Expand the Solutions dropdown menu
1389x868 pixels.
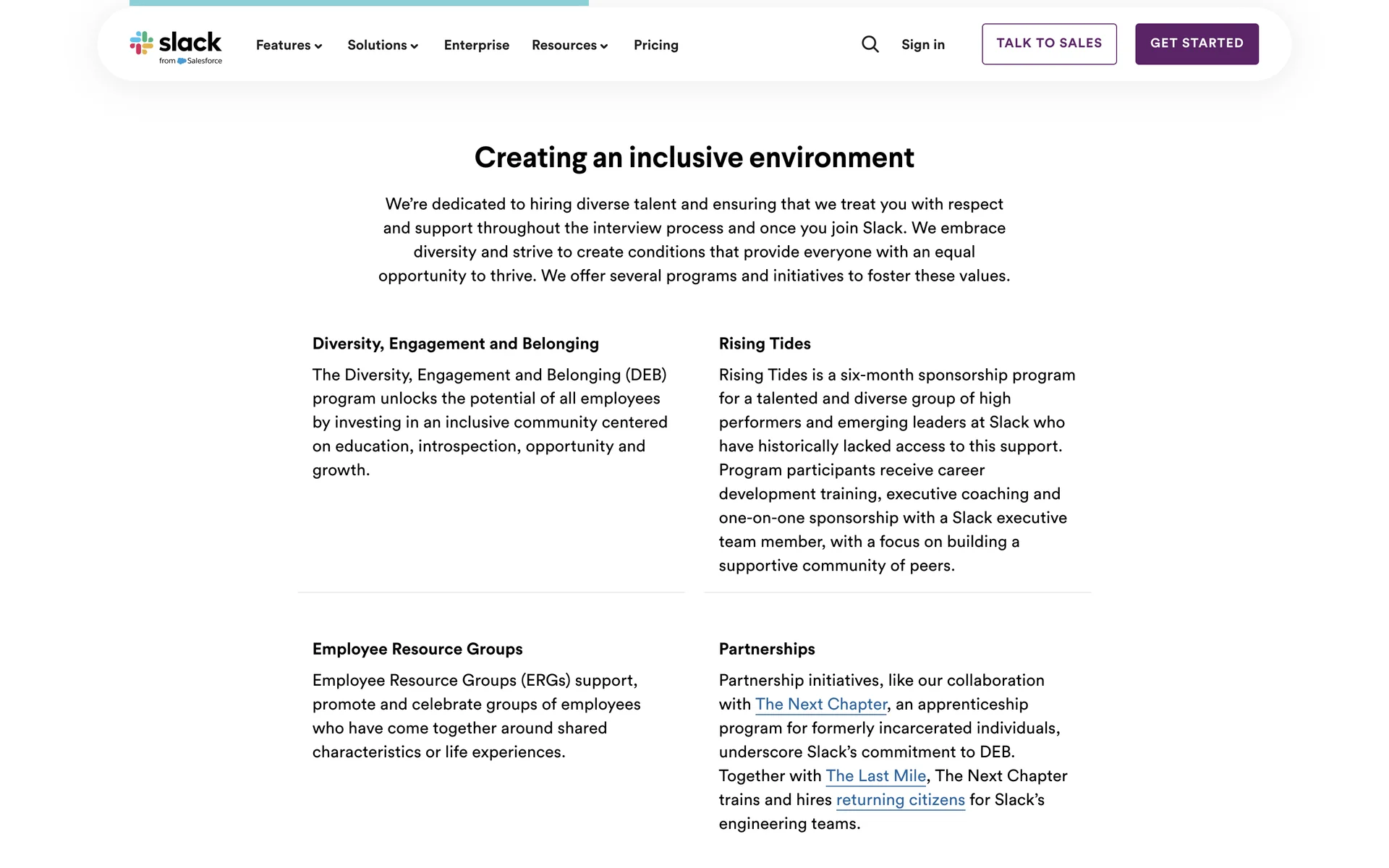tap(383, 45)
